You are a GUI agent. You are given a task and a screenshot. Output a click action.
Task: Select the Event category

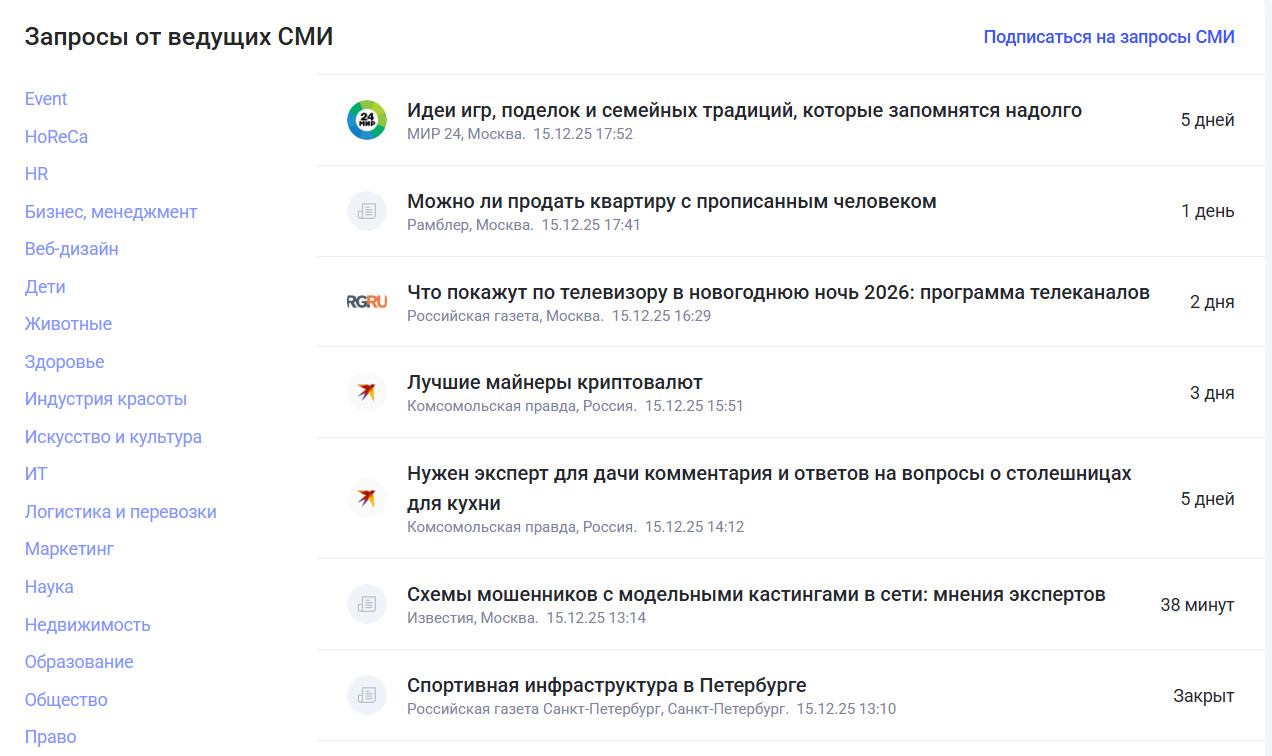46,99
